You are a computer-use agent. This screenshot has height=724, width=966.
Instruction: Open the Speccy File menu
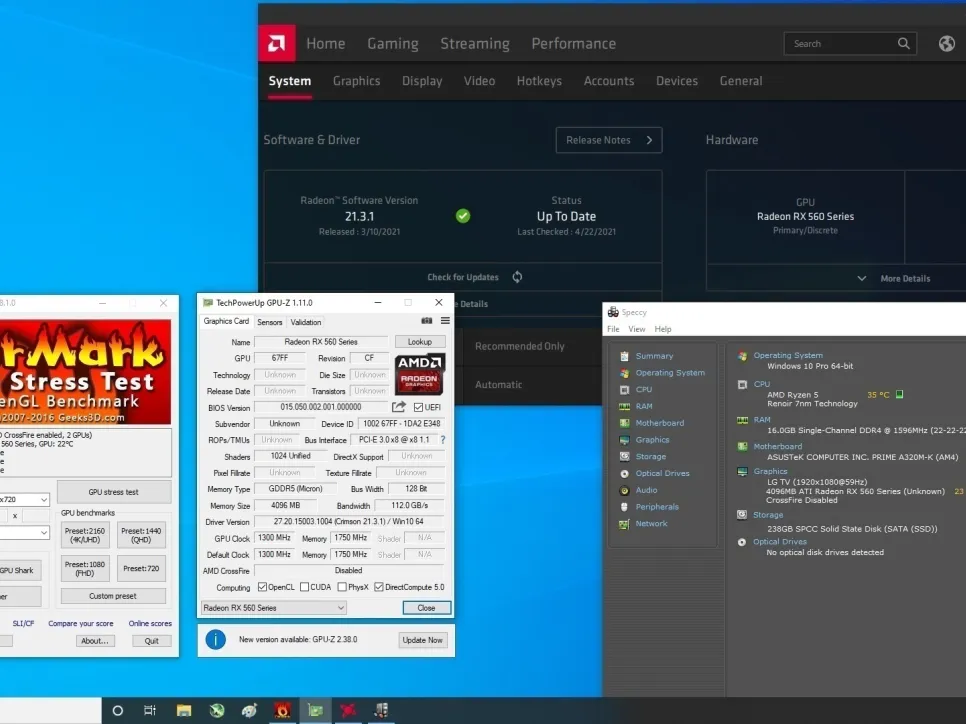pyautogui.click(x=613, y=329)
